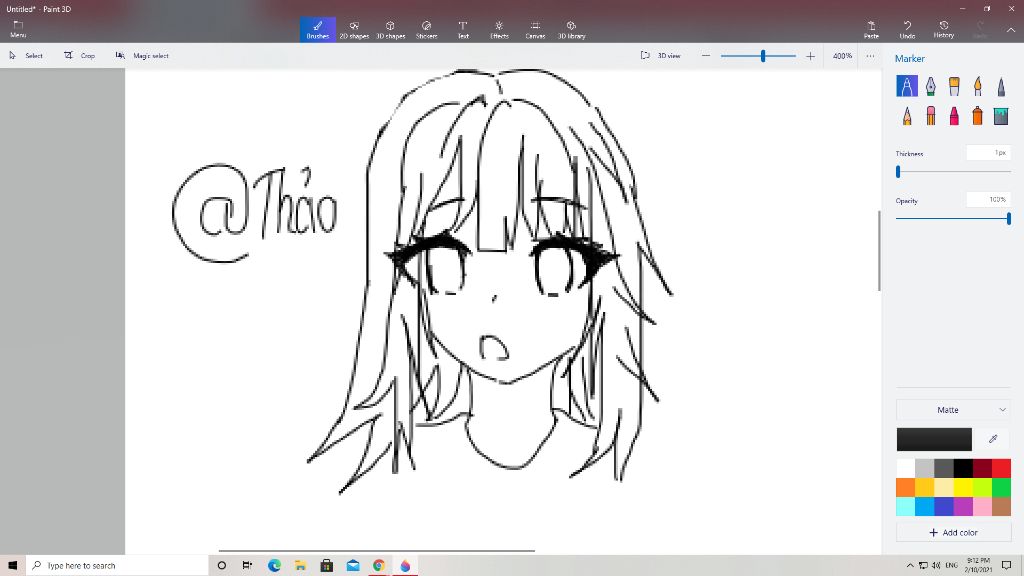
Task: Pick the light gray color swatch
Action: (924, 468)
